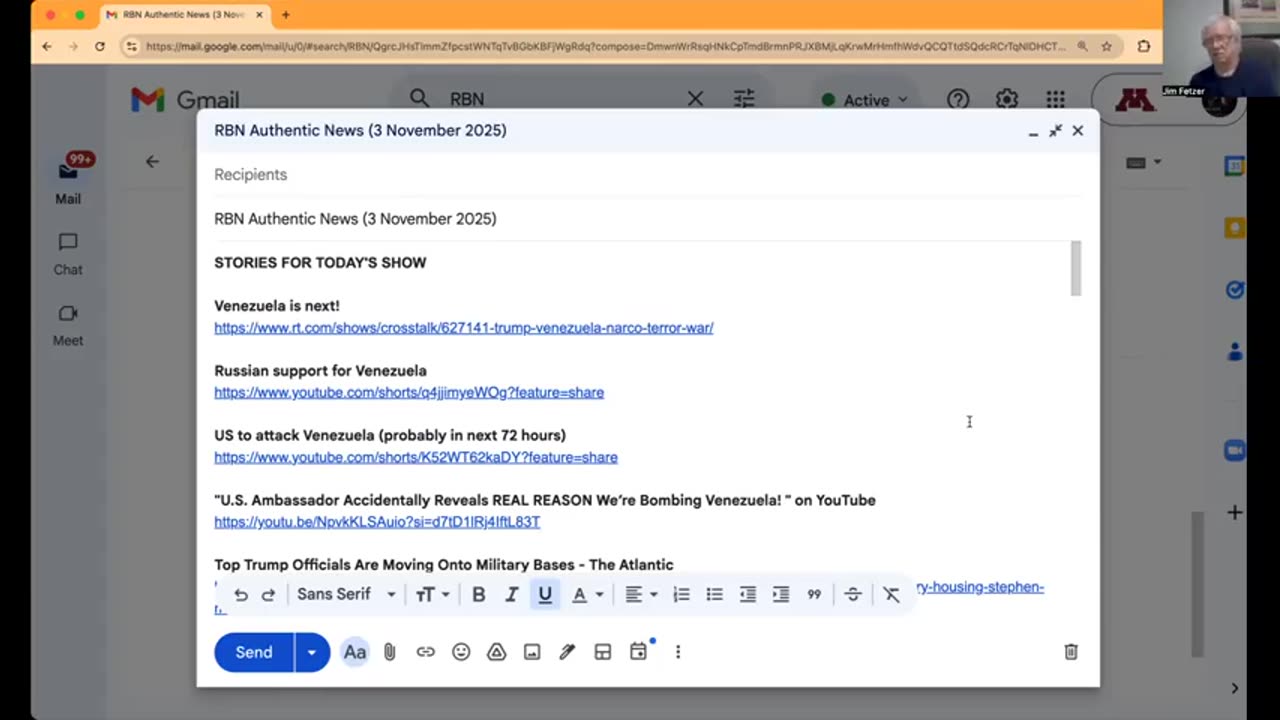Open youtu.be Ambassador video link
Image resolution: width=1280 pixels, height=720 pixels.
coord(377,522)
